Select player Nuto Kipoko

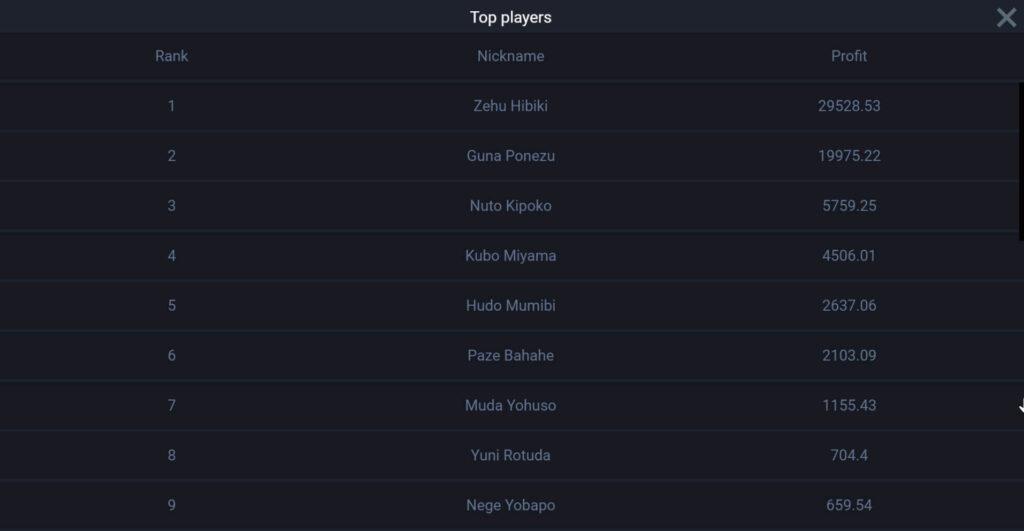tap(510, 206)
